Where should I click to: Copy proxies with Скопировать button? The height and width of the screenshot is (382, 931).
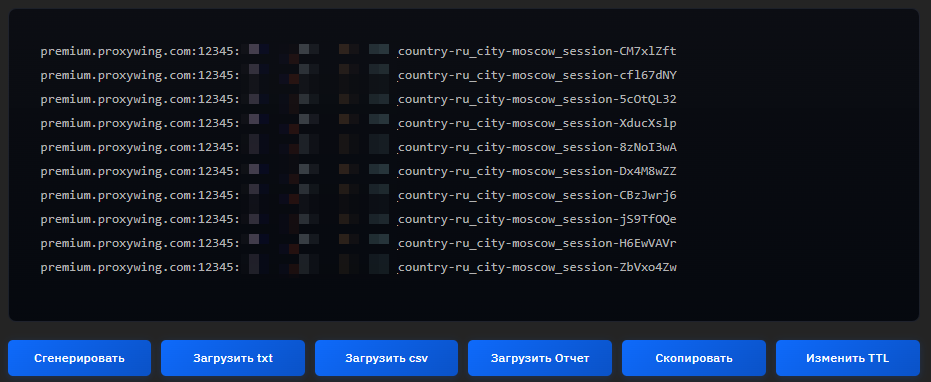coord(694,358)
